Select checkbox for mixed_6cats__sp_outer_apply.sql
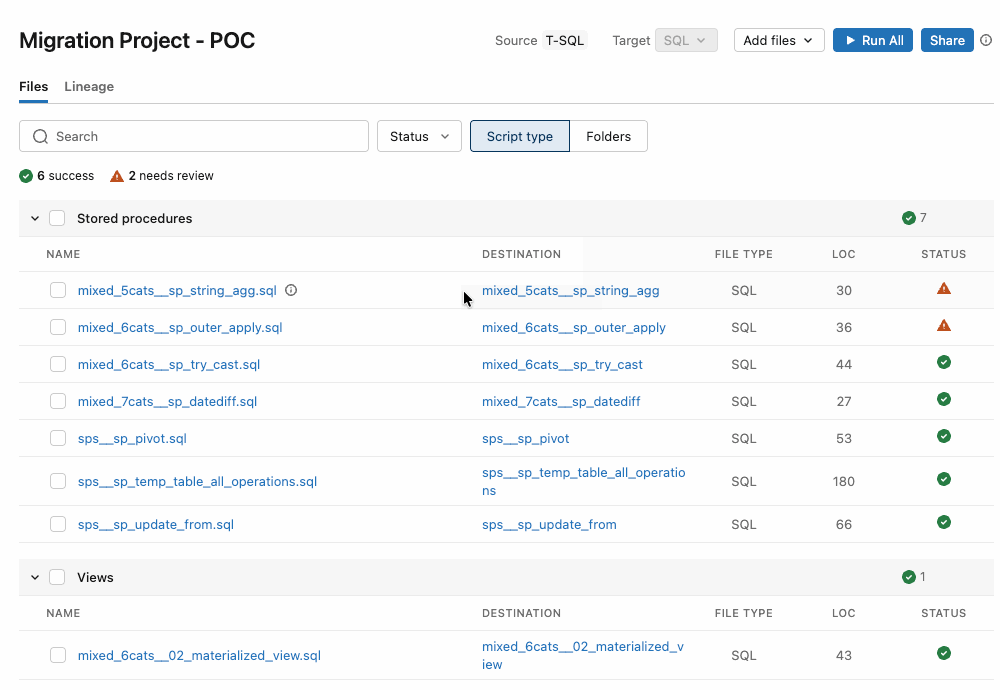Viewport: 1000px width, 690px height. pyautogui.click(x=58, y=327)
